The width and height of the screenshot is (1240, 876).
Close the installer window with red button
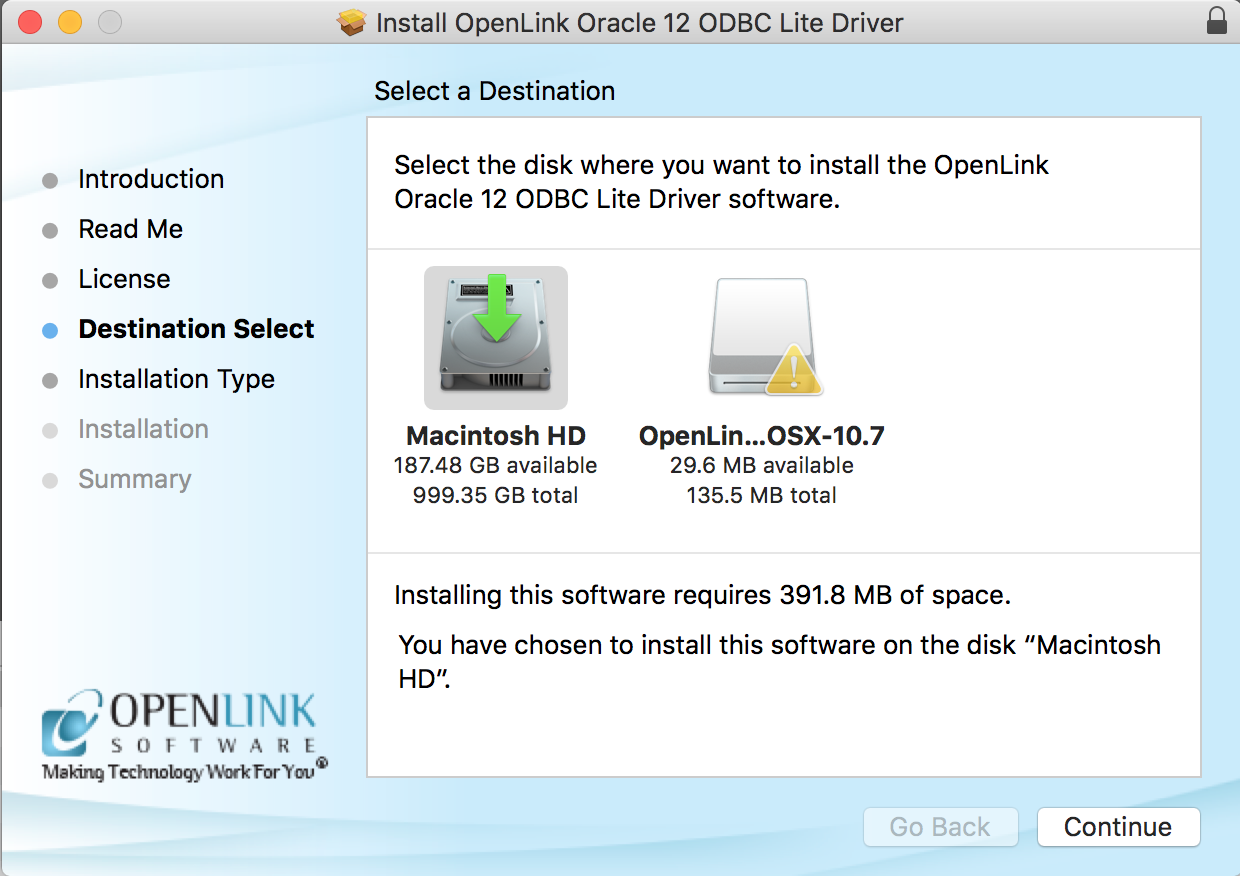tap(30, 22)
